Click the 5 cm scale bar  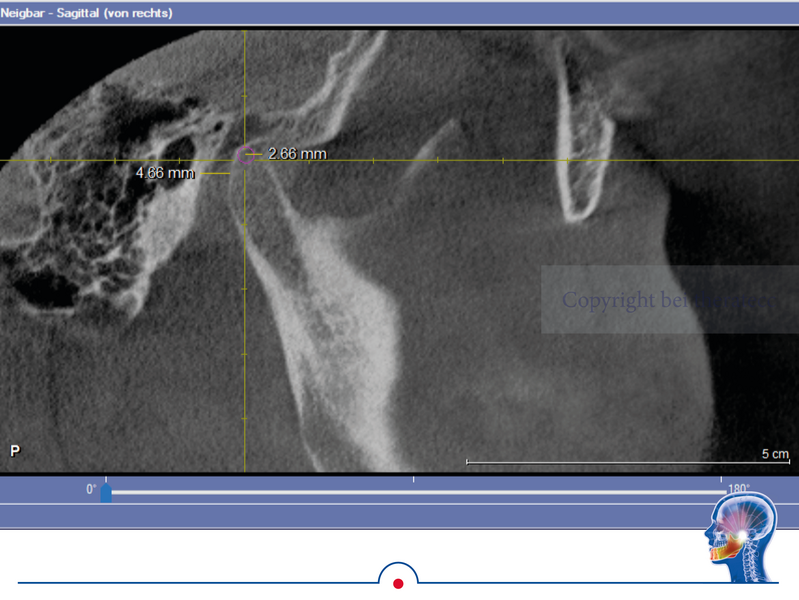[x=627, y=462]
